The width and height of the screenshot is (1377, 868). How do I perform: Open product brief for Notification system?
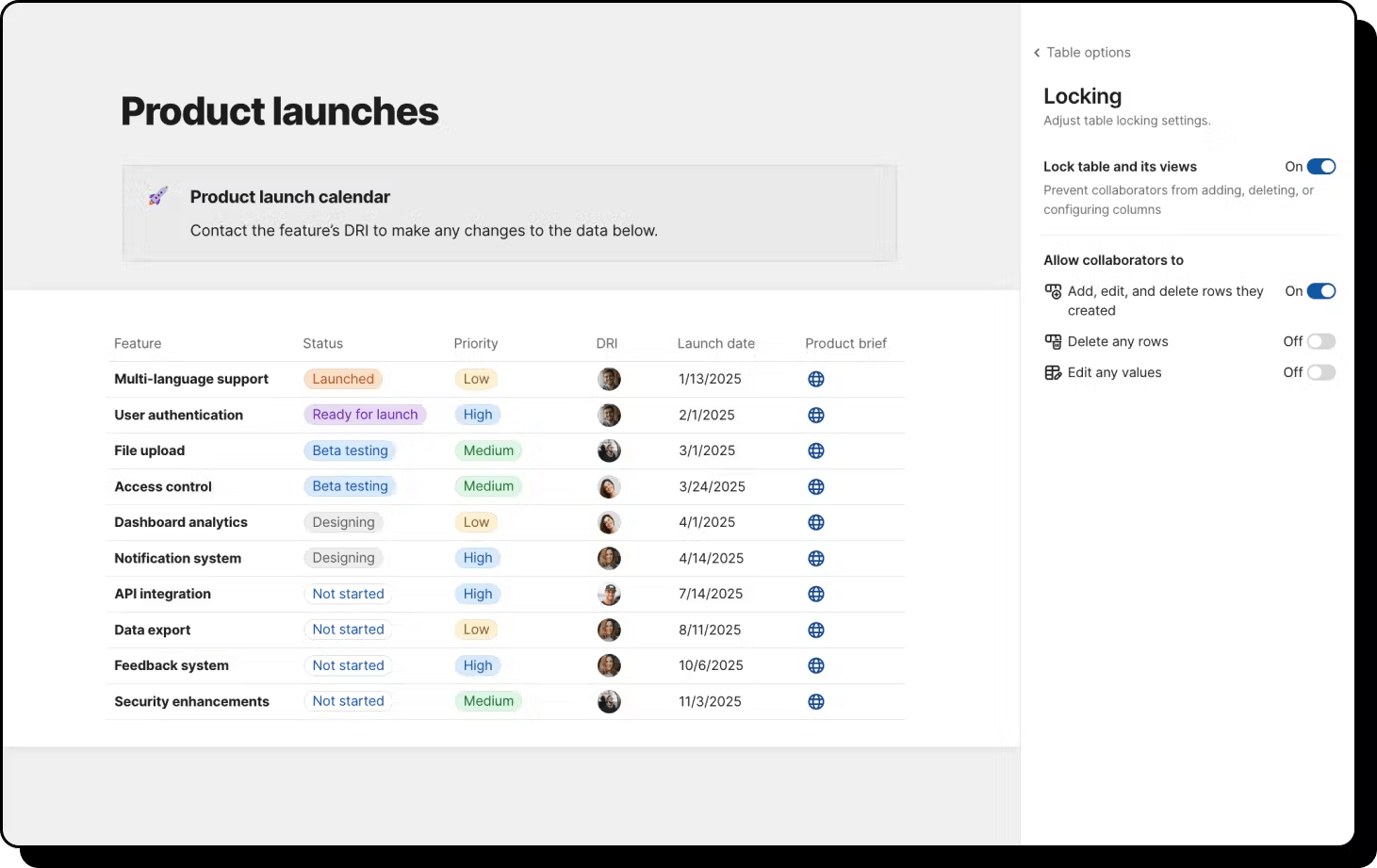pyautogui.click(x=816, y=558)
